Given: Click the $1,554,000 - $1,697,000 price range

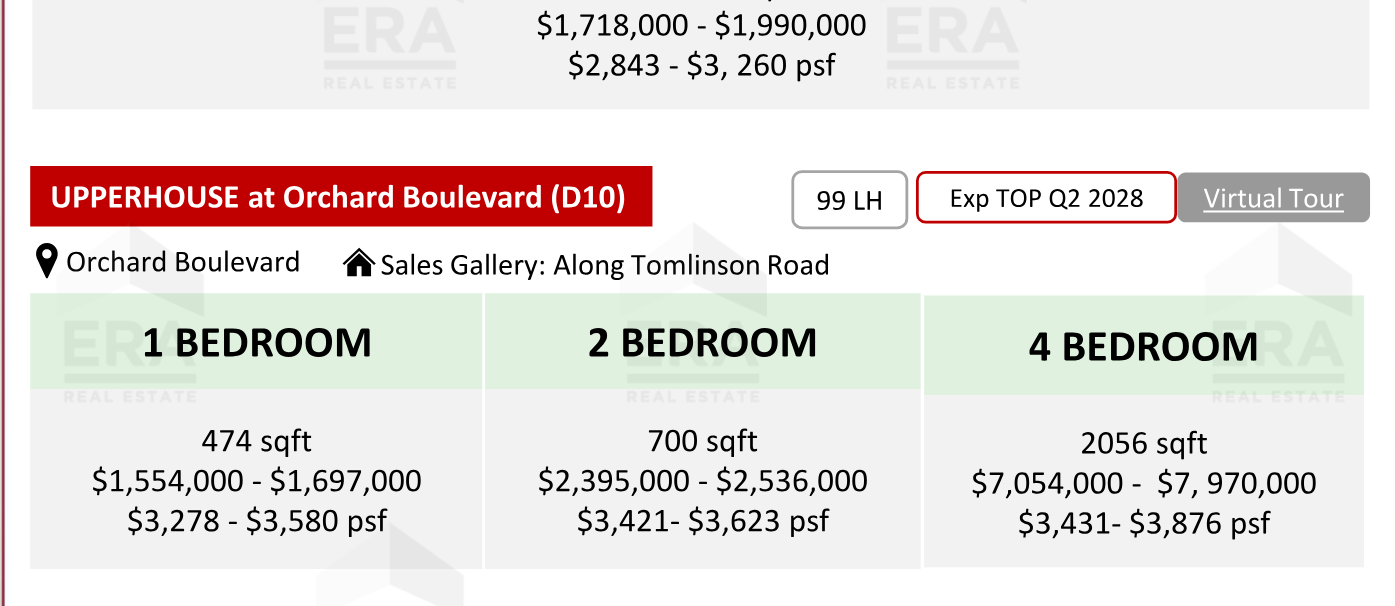Looking at the screenshot, I should (x=257, y=481).
